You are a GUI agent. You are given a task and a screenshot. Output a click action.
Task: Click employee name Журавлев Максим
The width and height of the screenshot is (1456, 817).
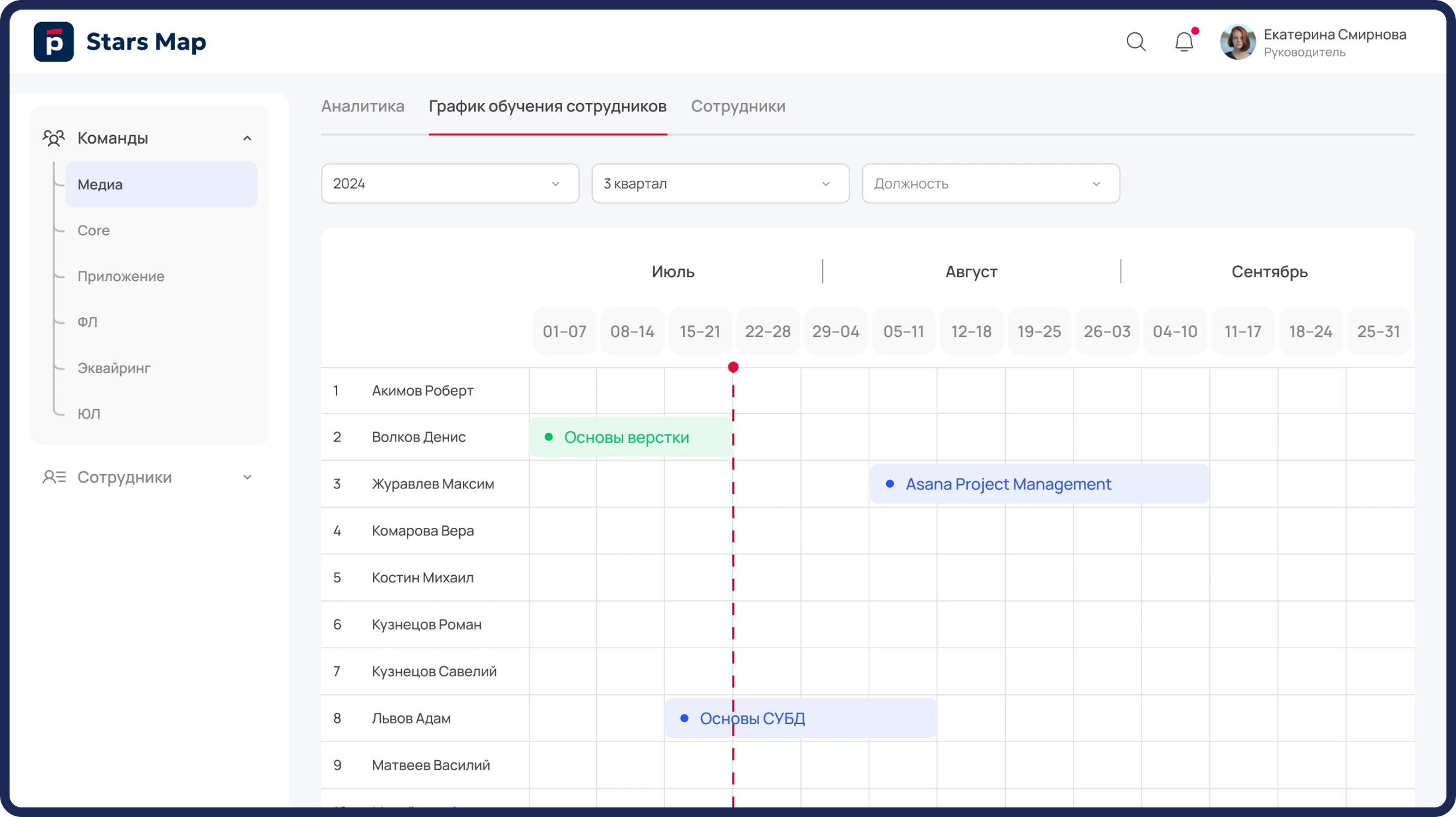coord(433,484)
